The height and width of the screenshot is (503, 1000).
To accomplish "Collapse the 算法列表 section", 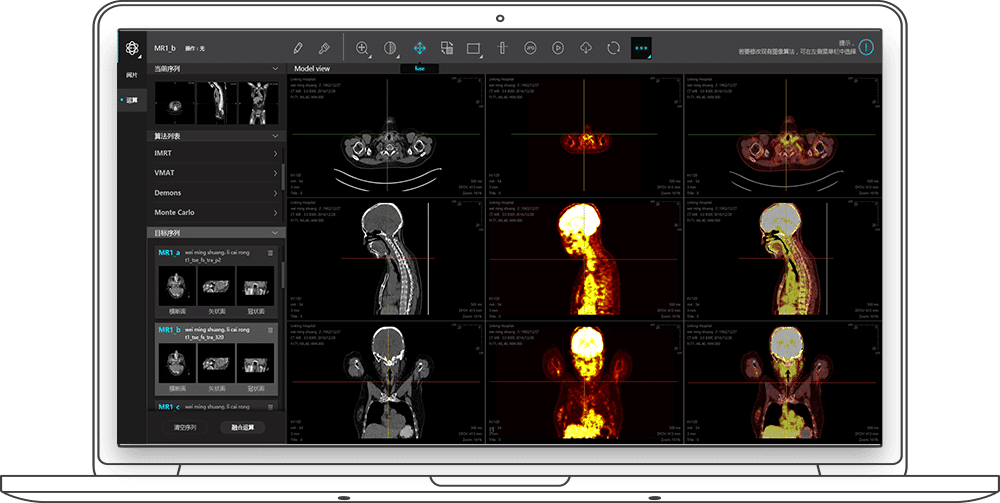I will pyautogui.click(x=276, y=136).
